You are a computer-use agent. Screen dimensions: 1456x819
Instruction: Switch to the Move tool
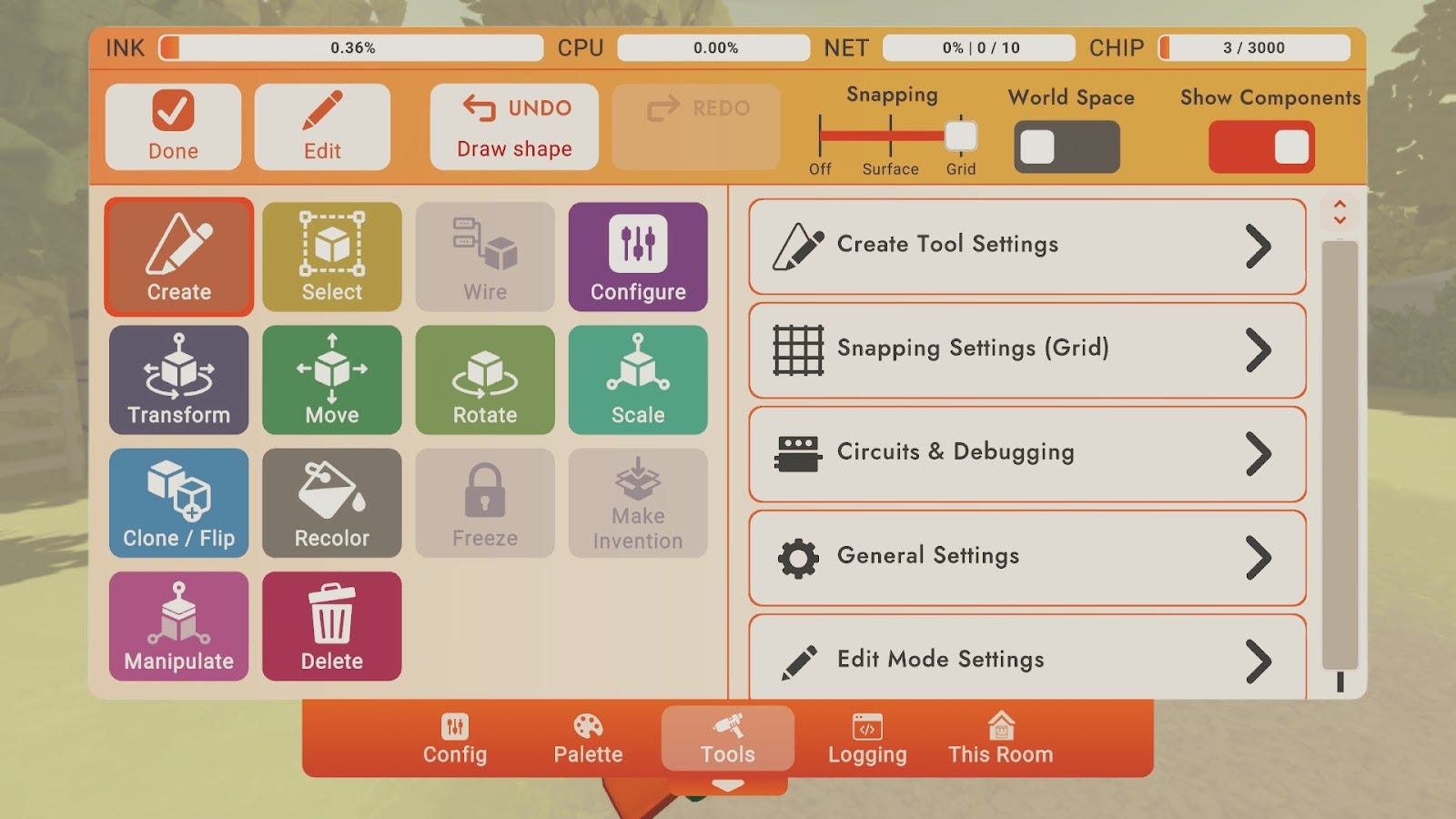[332, 379]
